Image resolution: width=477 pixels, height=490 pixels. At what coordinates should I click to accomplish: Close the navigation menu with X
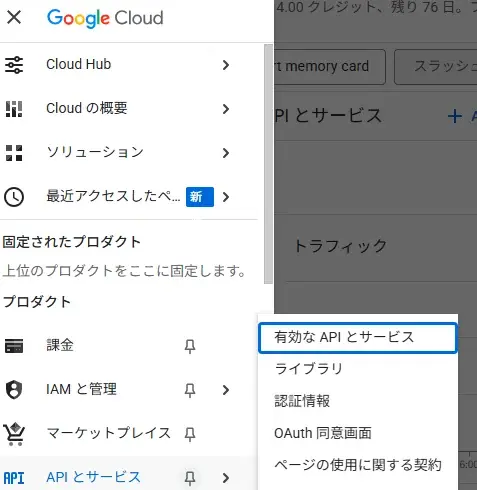pos(14,17)
